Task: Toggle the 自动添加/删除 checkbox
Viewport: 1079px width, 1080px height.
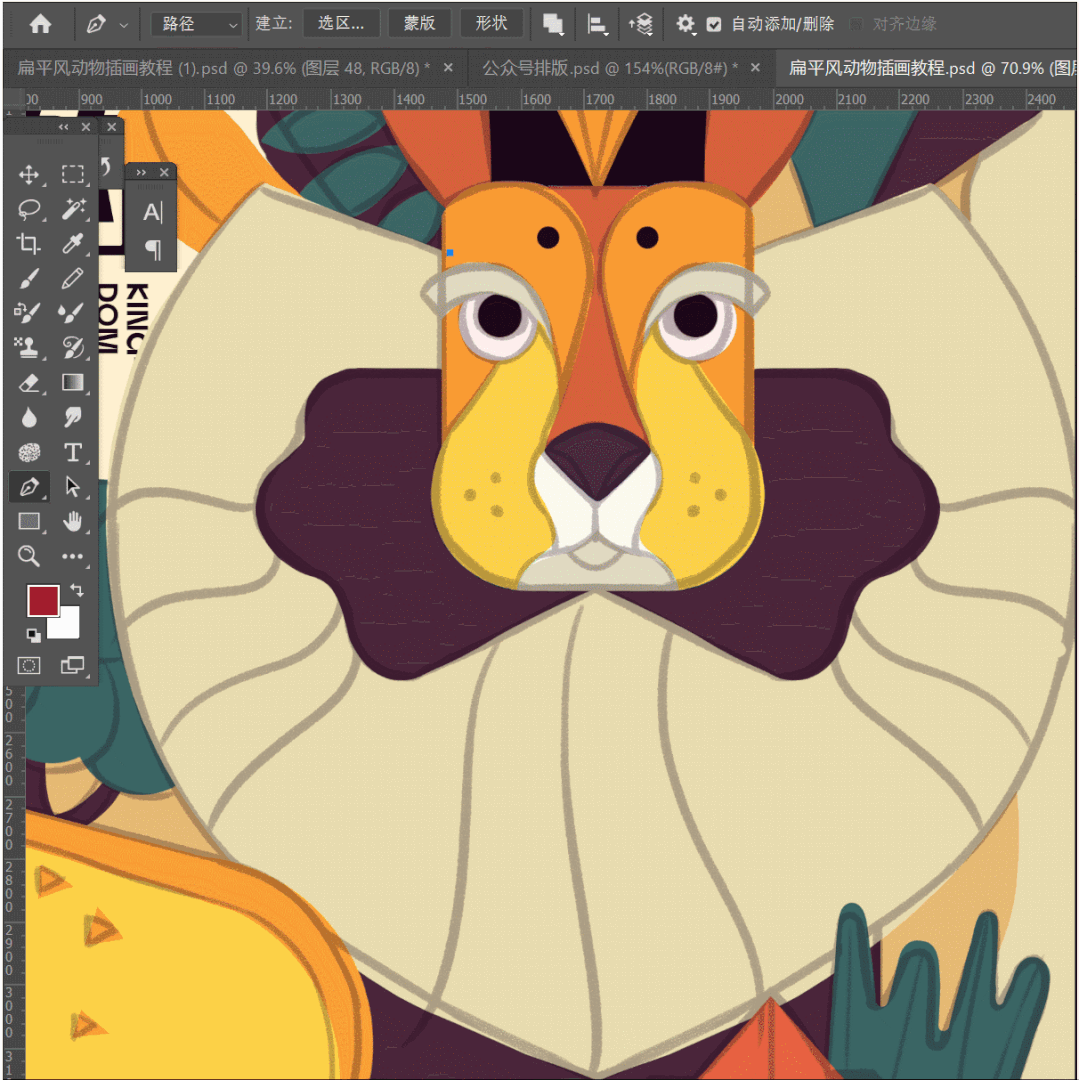Action: pyautogui.click(x=714, y=24)
